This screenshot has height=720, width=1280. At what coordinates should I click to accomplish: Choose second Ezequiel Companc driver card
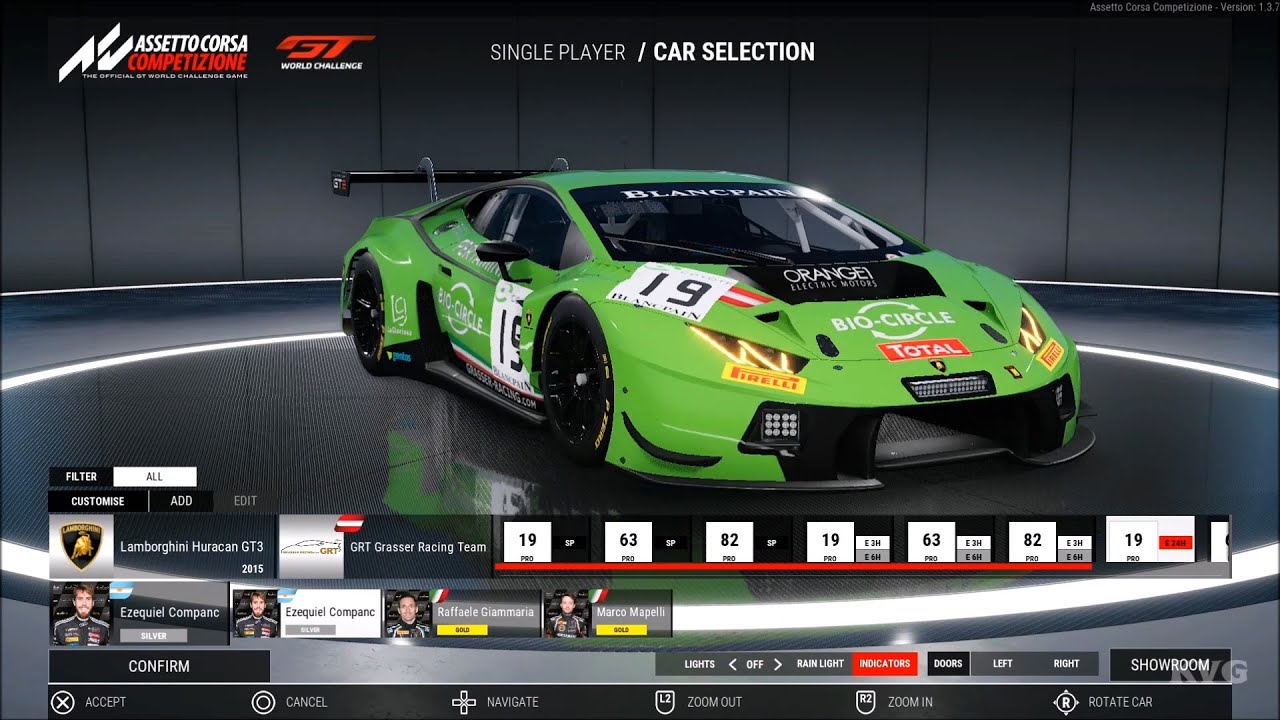point(306,613)
